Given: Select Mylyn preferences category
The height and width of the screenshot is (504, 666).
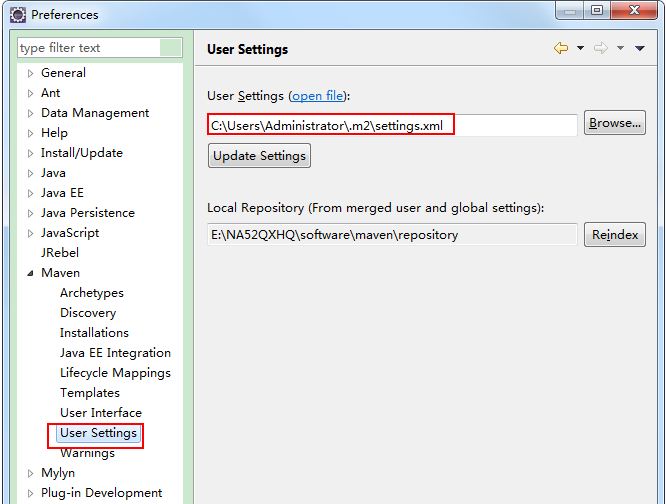Looking at the screenshot, I should coord(58,473).
